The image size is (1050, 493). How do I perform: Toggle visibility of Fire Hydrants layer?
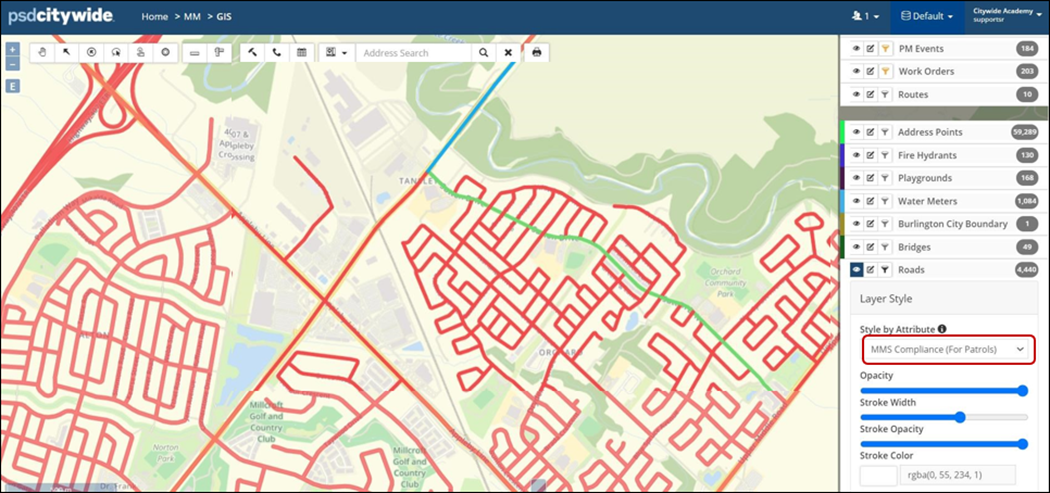point(856,155)
